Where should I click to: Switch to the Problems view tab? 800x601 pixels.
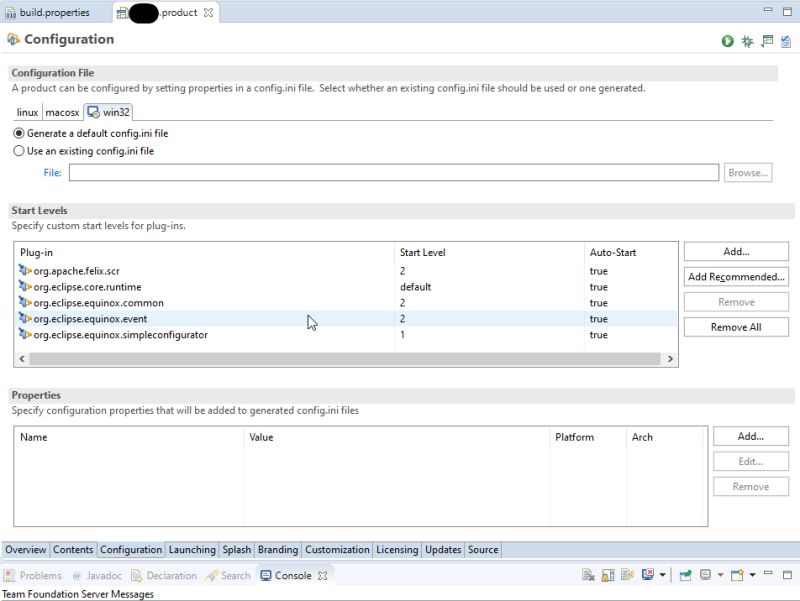[x=34, y=575]
